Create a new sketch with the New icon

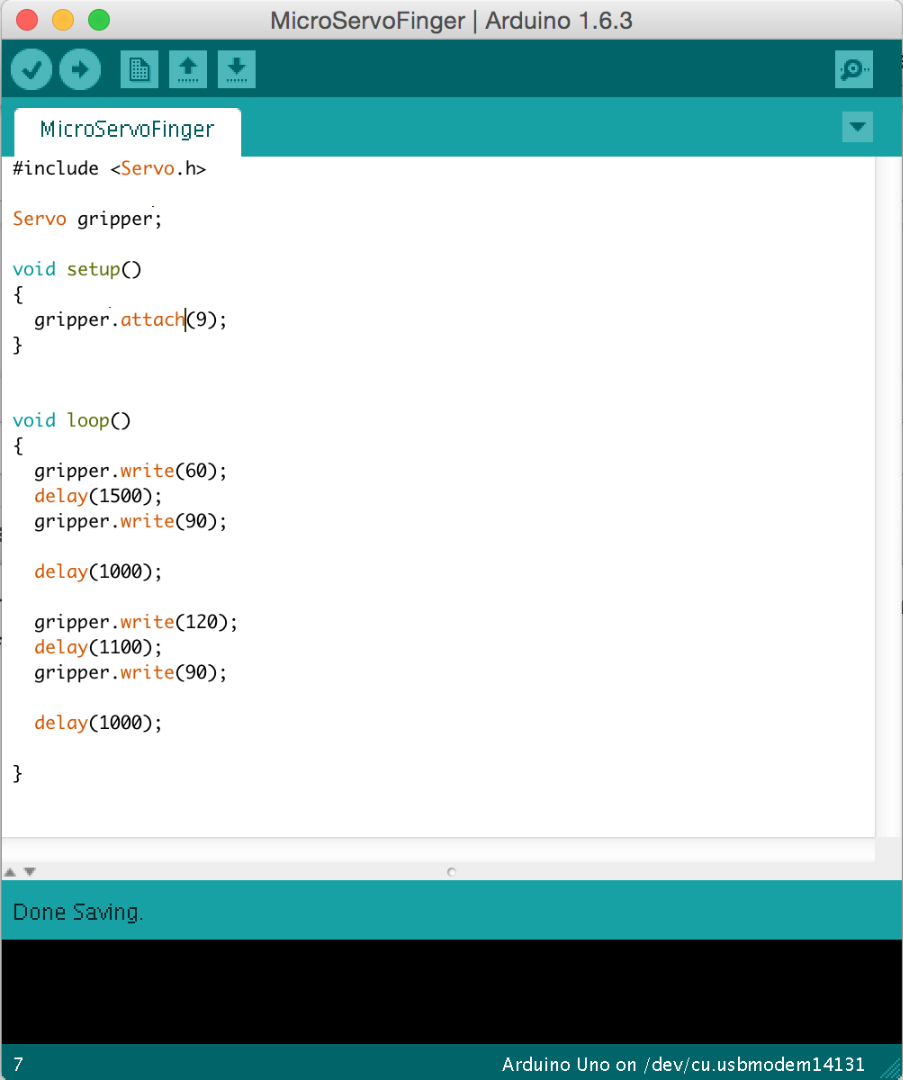[x=139, y=69]
